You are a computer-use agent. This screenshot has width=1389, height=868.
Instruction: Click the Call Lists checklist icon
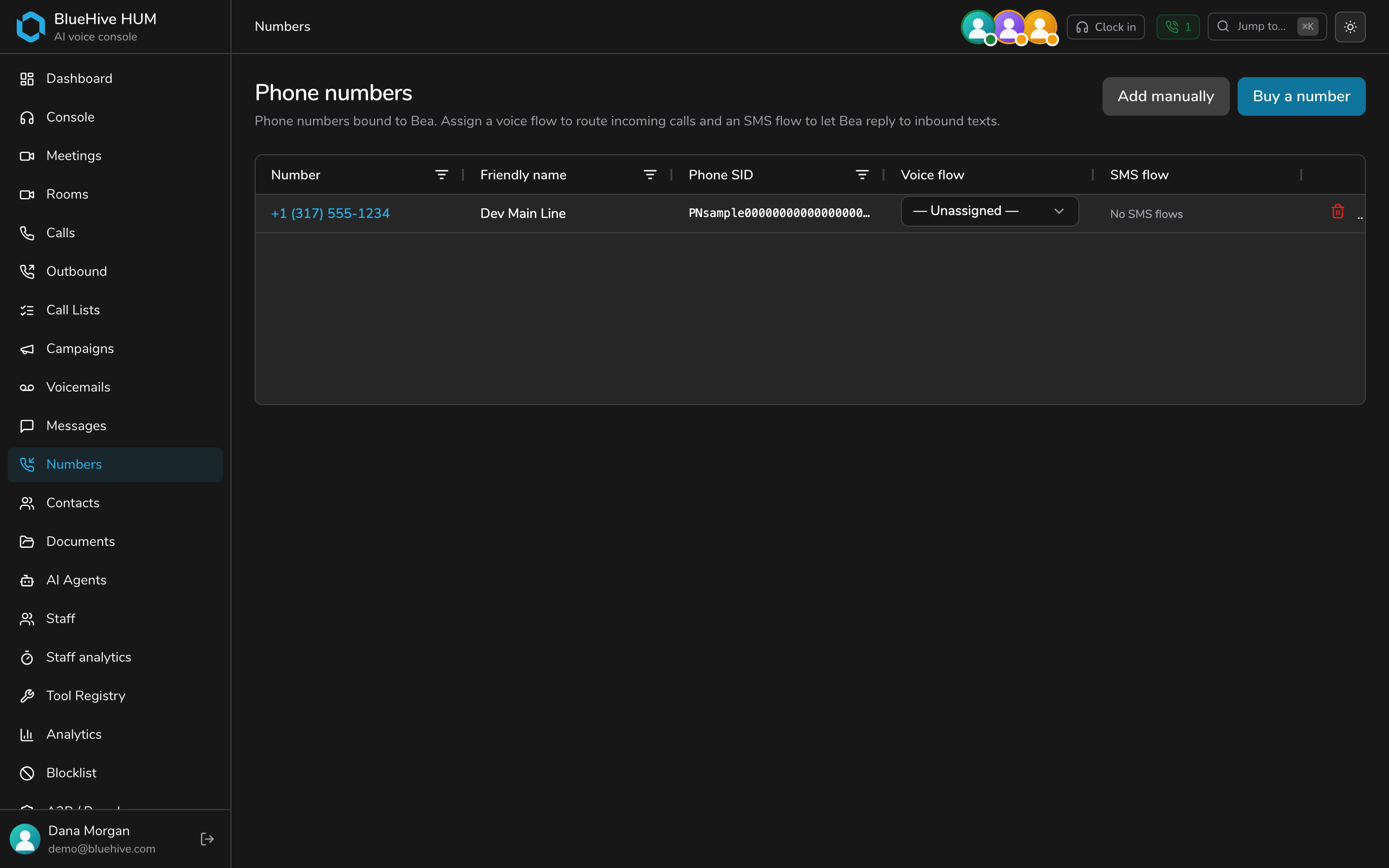pyautogui.click(x=27, y=310)
